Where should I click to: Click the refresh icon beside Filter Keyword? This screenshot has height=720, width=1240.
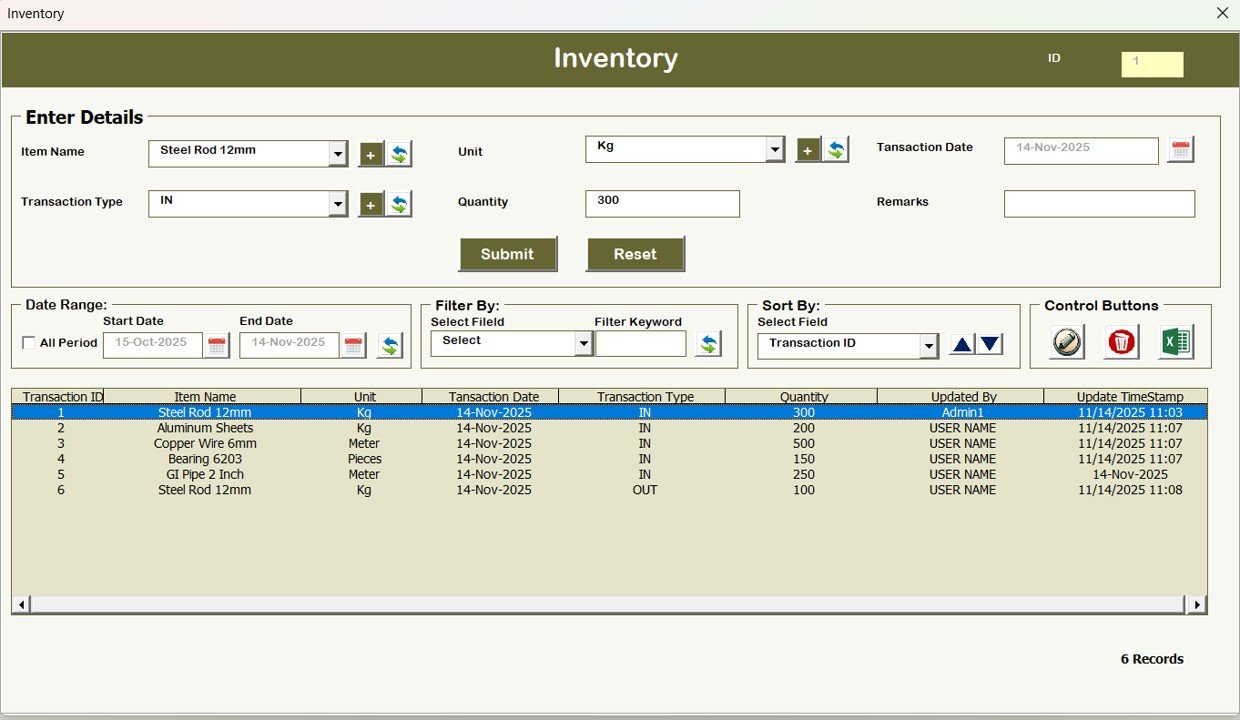pos(709,343)
